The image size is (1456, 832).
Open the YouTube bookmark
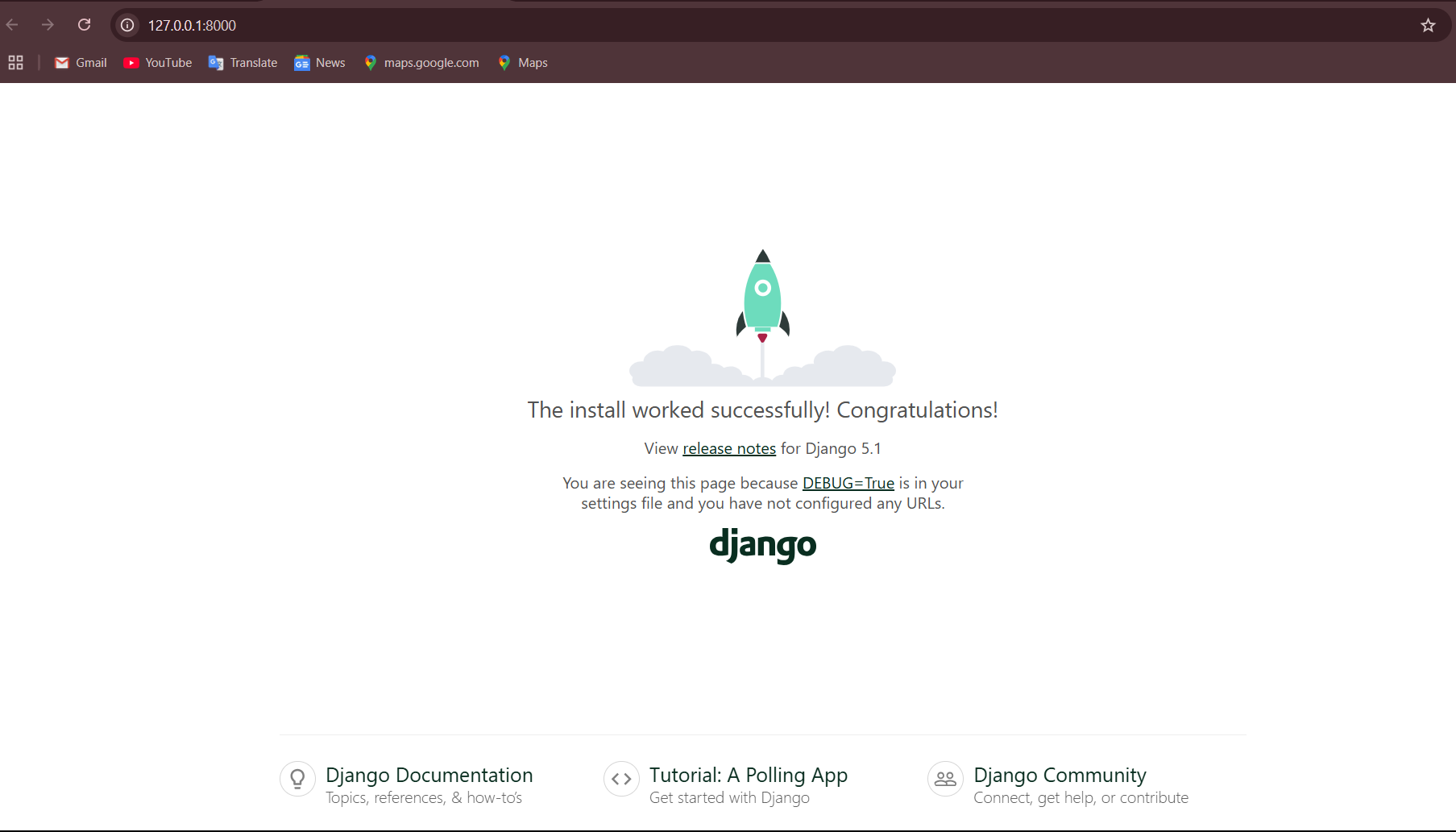(x=158, y=63)
